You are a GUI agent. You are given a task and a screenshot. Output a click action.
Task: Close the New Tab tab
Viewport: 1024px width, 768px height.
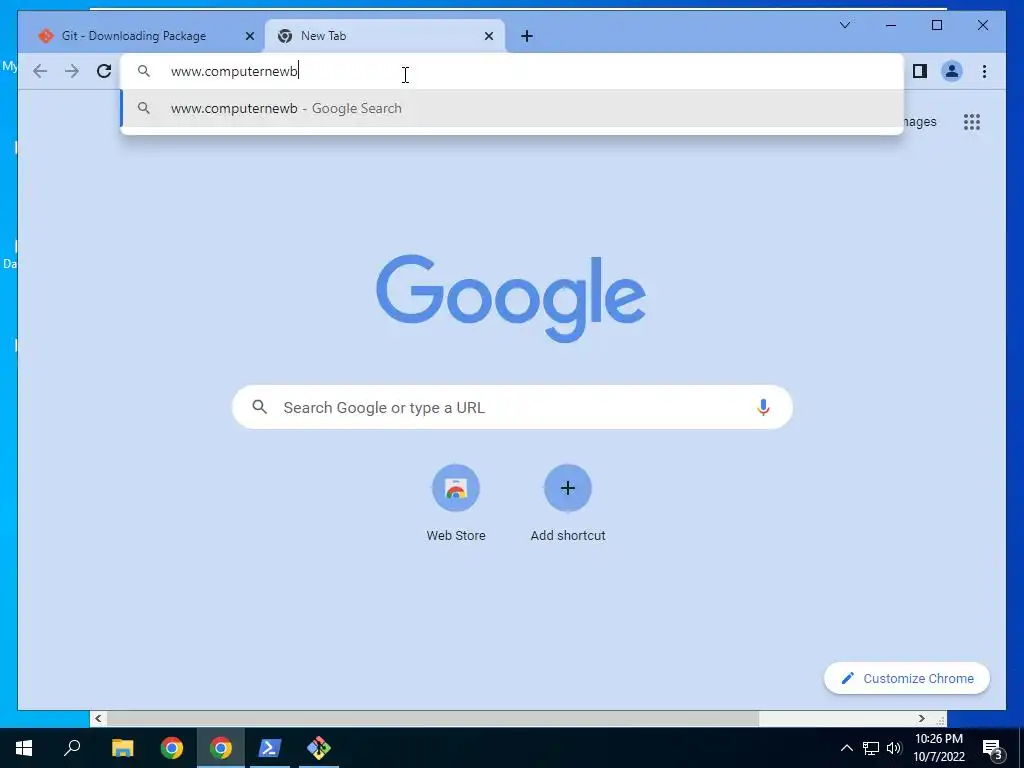(x=488, y=36)
